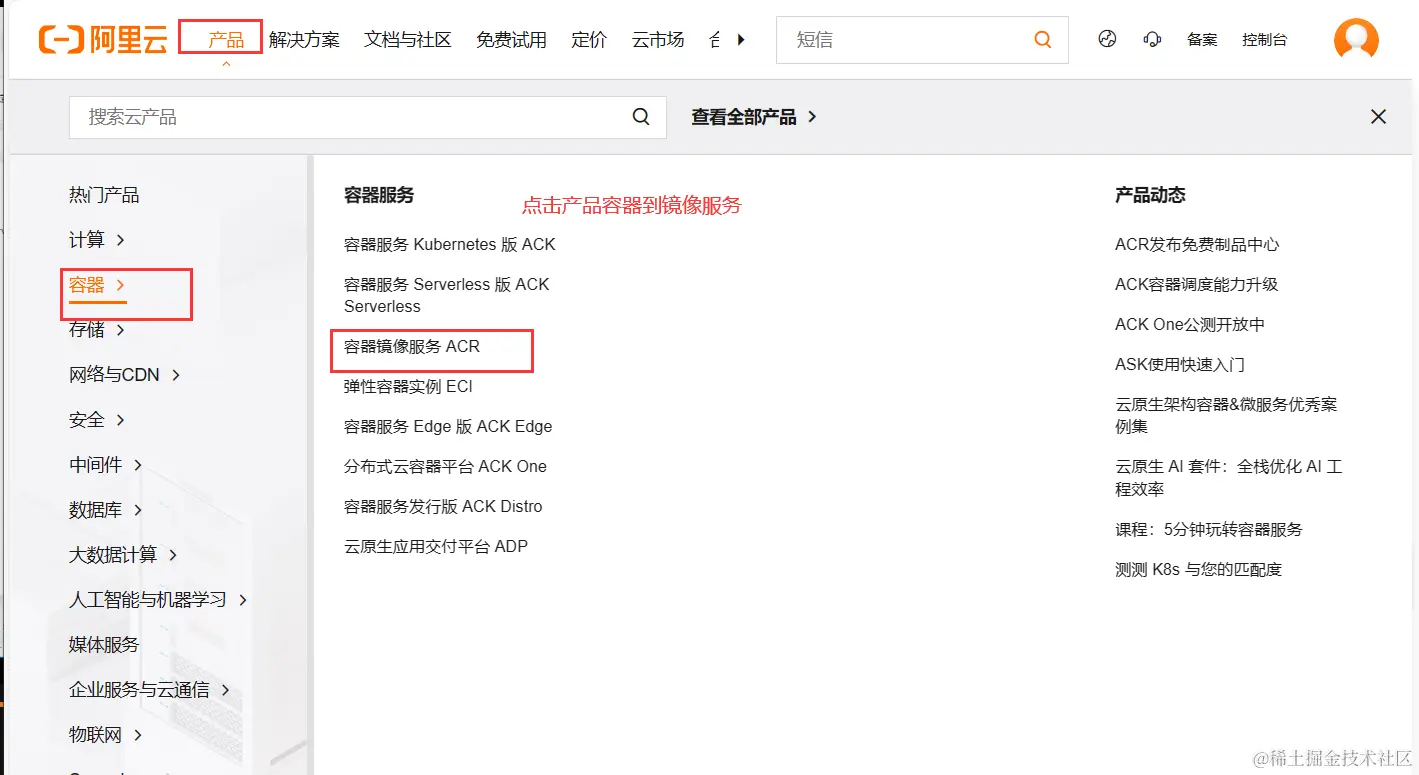Click the orange search icon in top search bar

tap(1043, 40)
